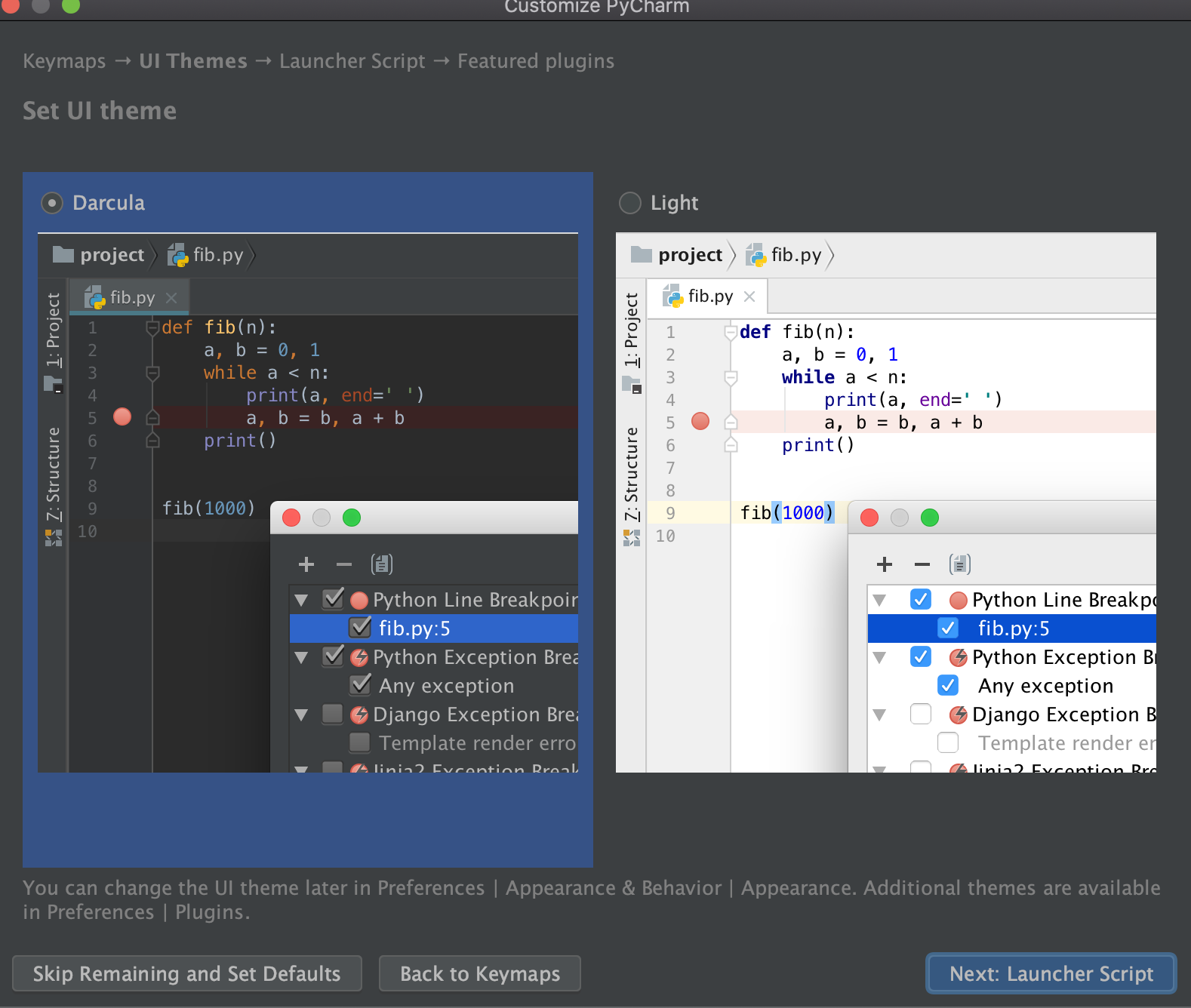This screenshot has width=1191, height=1008.
Task: Click Python Line Breakpoint red icon in Light
Action: pyautogui.click(x=959, y=601)
